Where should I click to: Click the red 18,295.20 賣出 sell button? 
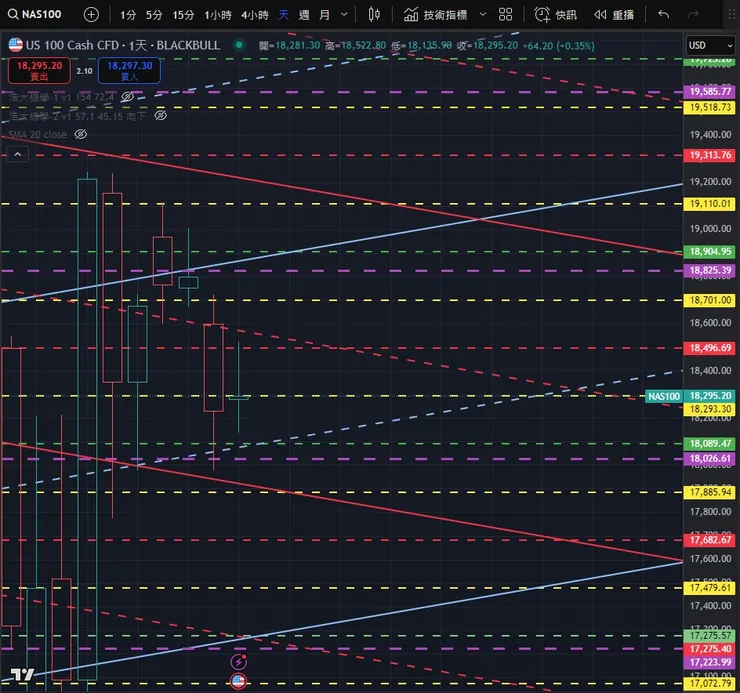point(39,70)
